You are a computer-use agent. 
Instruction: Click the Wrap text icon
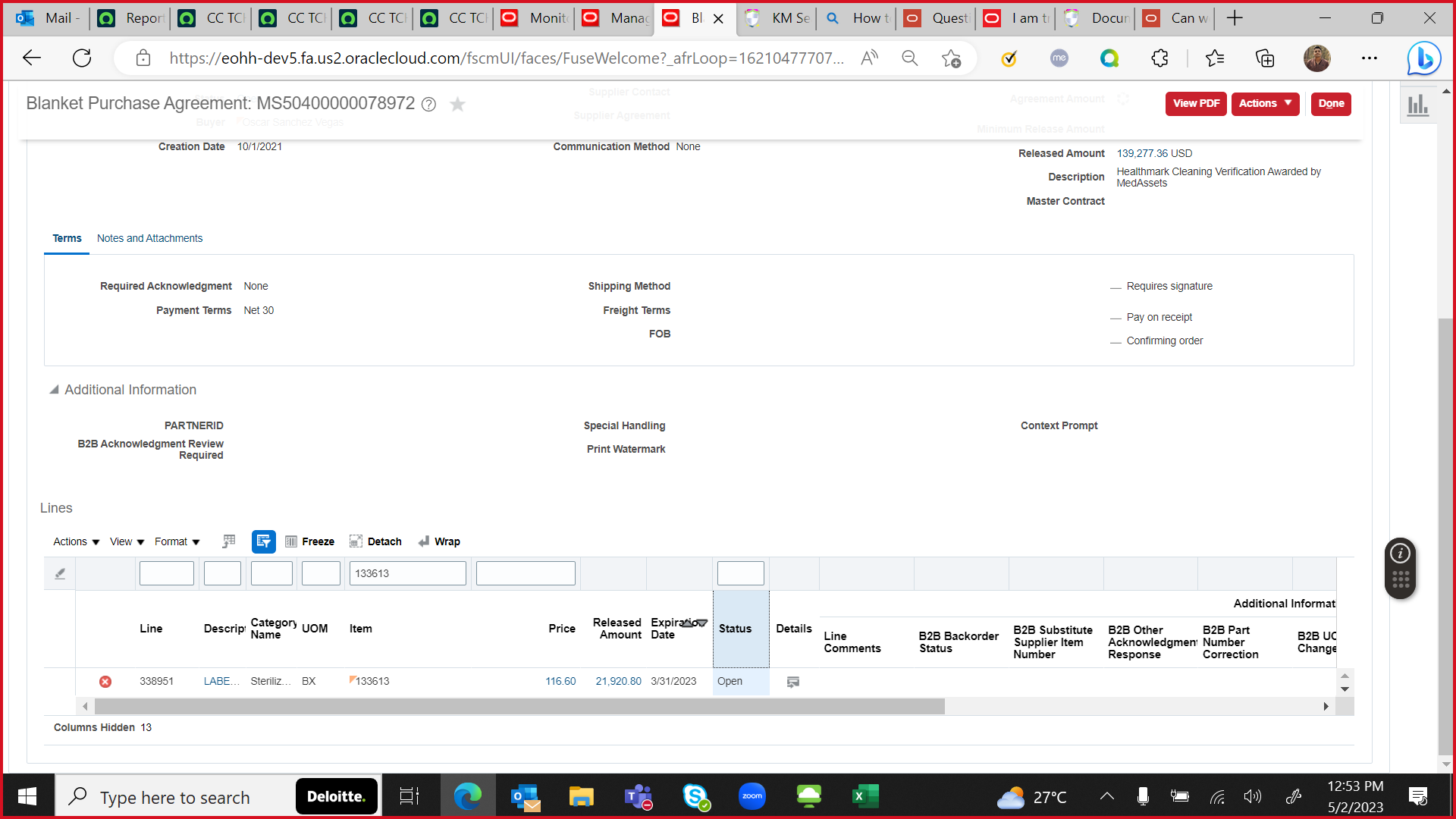[x=425, y=541]
